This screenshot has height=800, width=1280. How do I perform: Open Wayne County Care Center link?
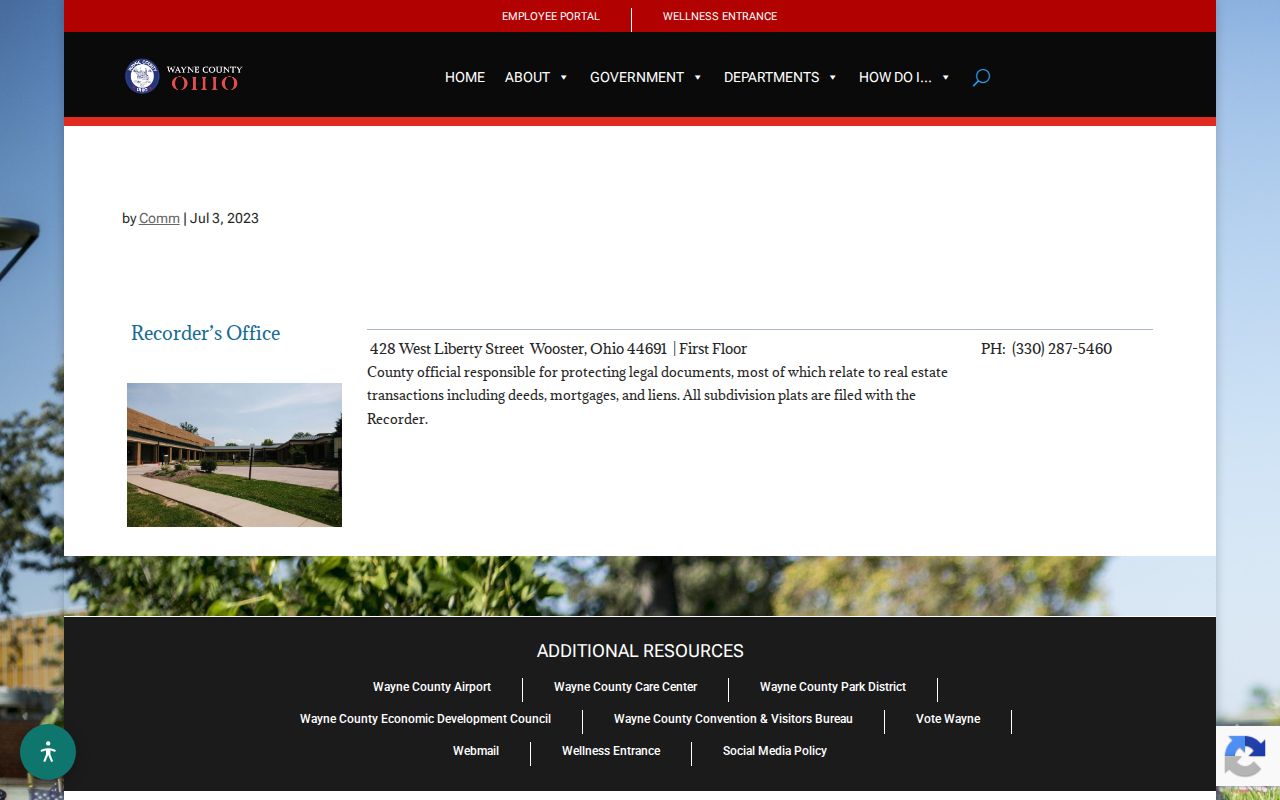tap(626, 687)
